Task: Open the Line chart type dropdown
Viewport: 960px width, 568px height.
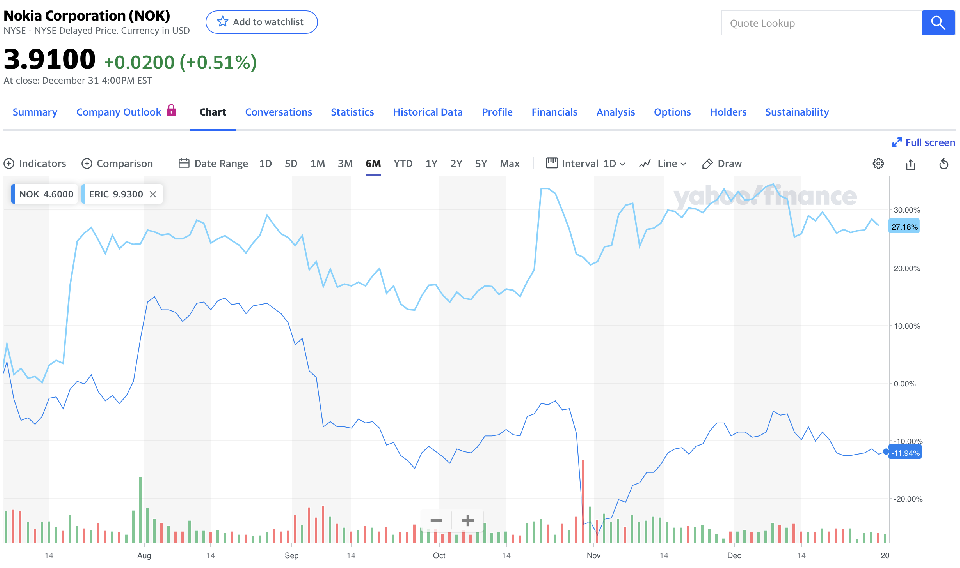Action: [663, 164]
